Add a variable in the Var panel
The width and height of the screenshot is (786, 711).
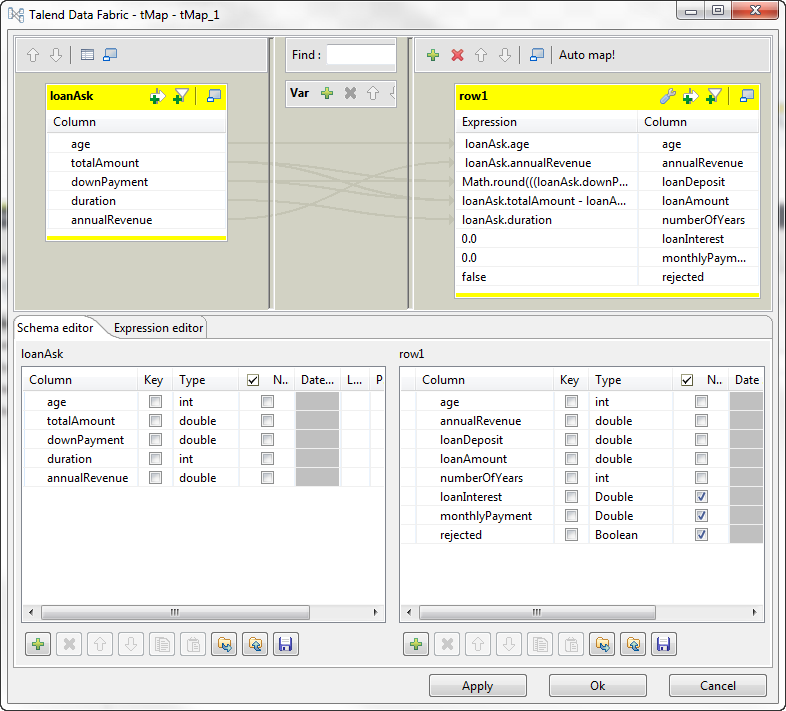(326, 93)
